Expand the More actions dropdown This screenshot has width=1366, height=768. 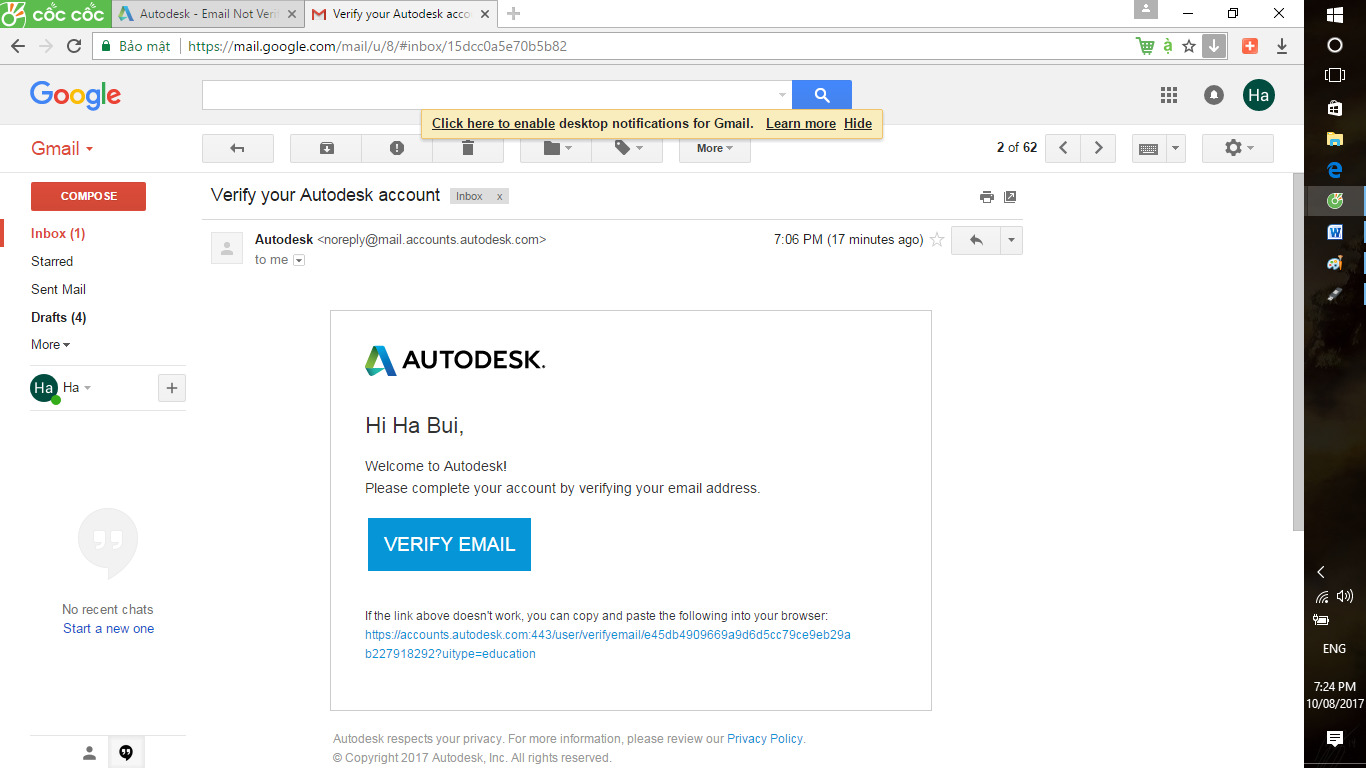click(x=714, y=148)
